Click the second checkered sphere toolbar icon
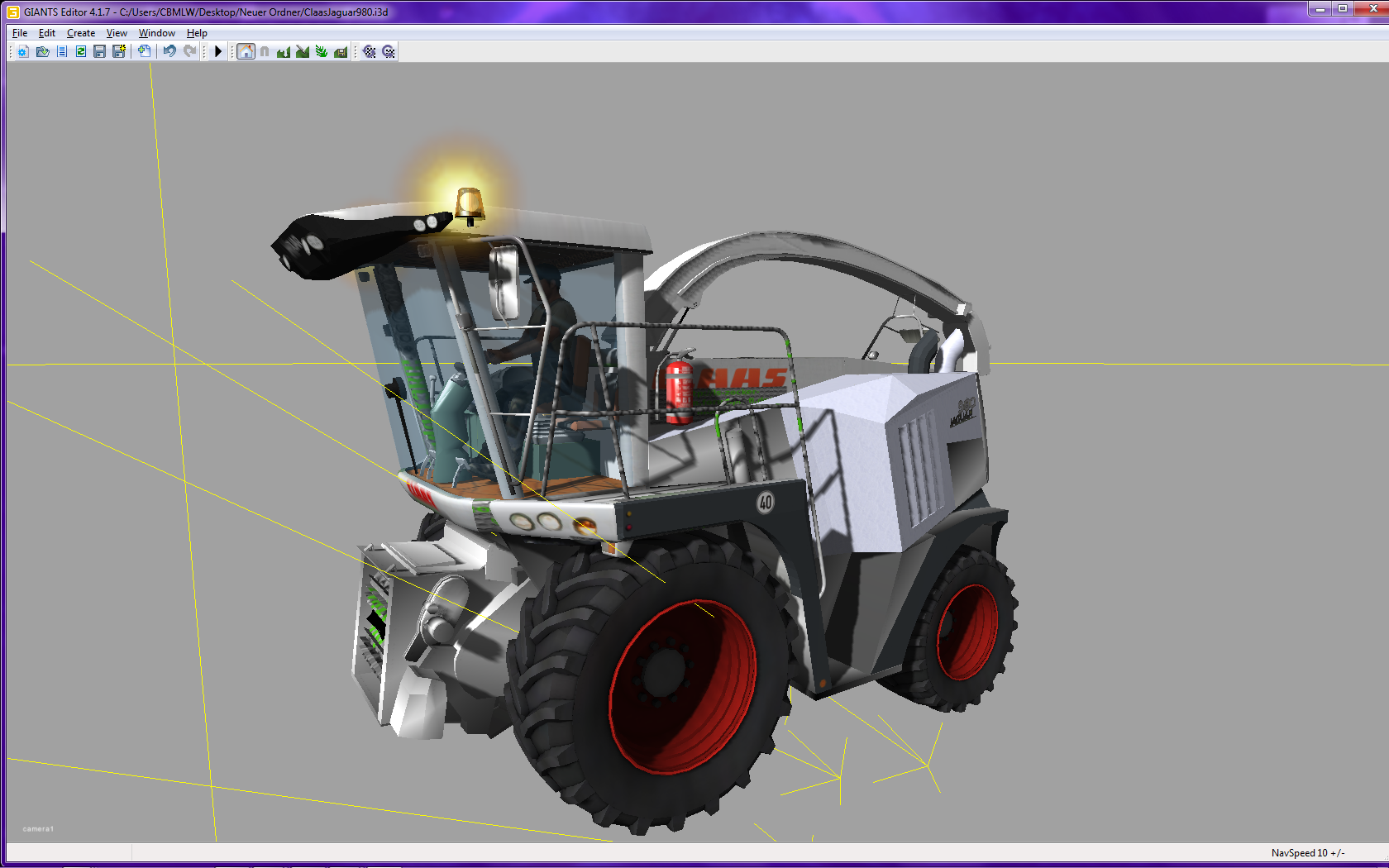This screenshot has width=1389, height=868. 389,51
